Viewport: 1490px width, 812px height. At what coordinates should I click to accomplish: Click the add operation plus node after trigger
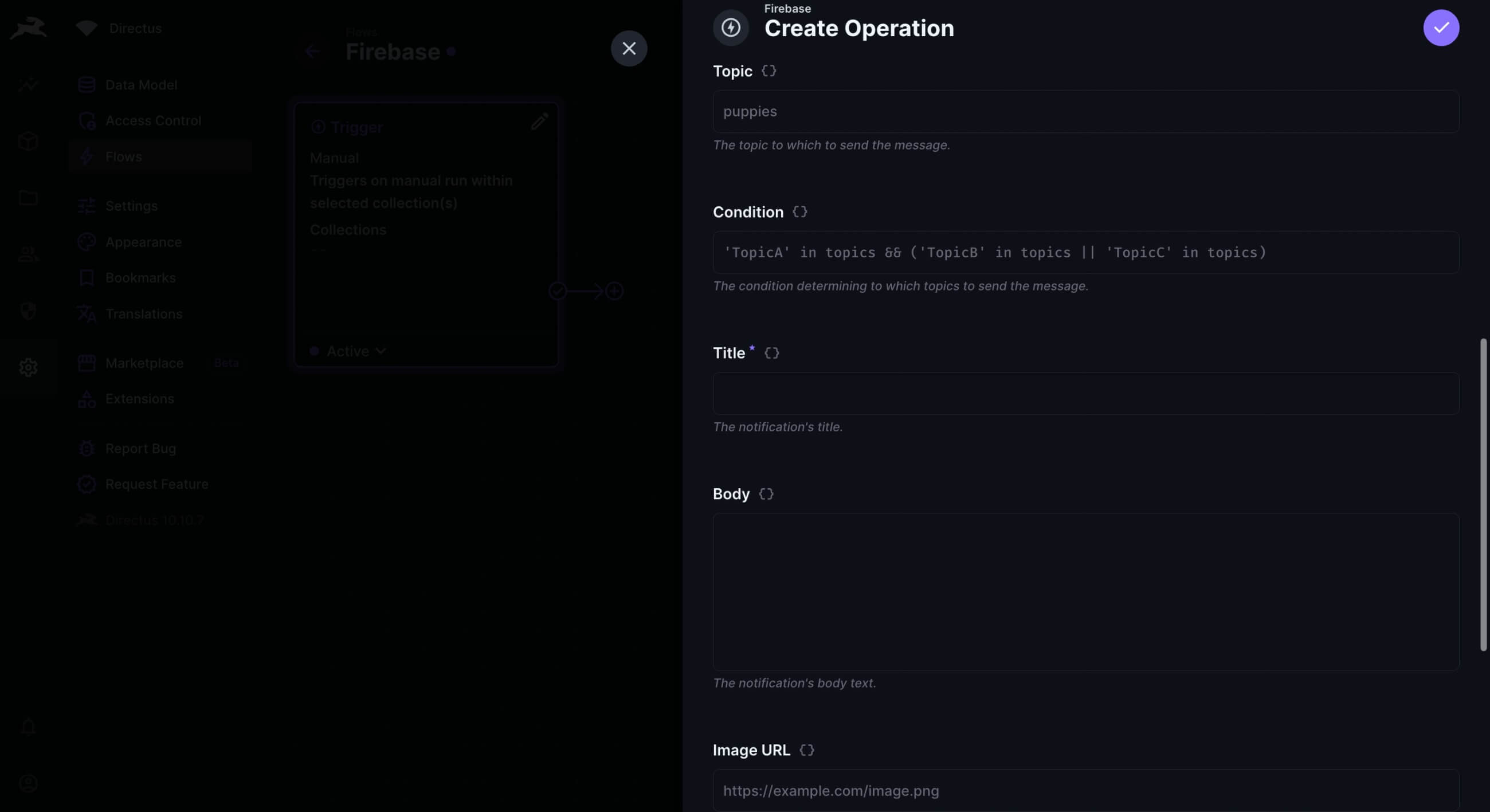pos(614,291)
